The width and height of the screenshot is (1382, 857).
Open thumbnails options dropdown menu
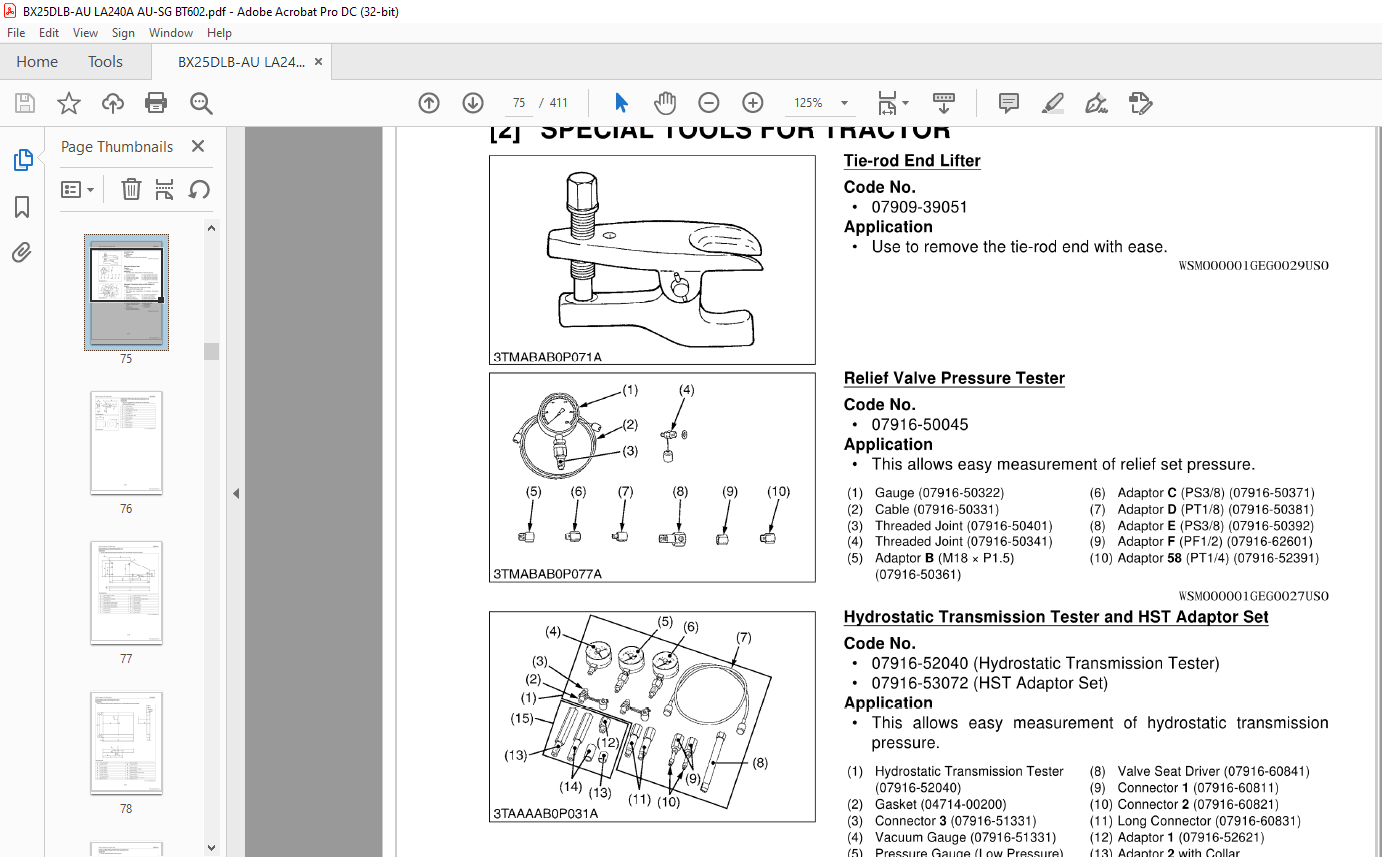click(78, 189)
